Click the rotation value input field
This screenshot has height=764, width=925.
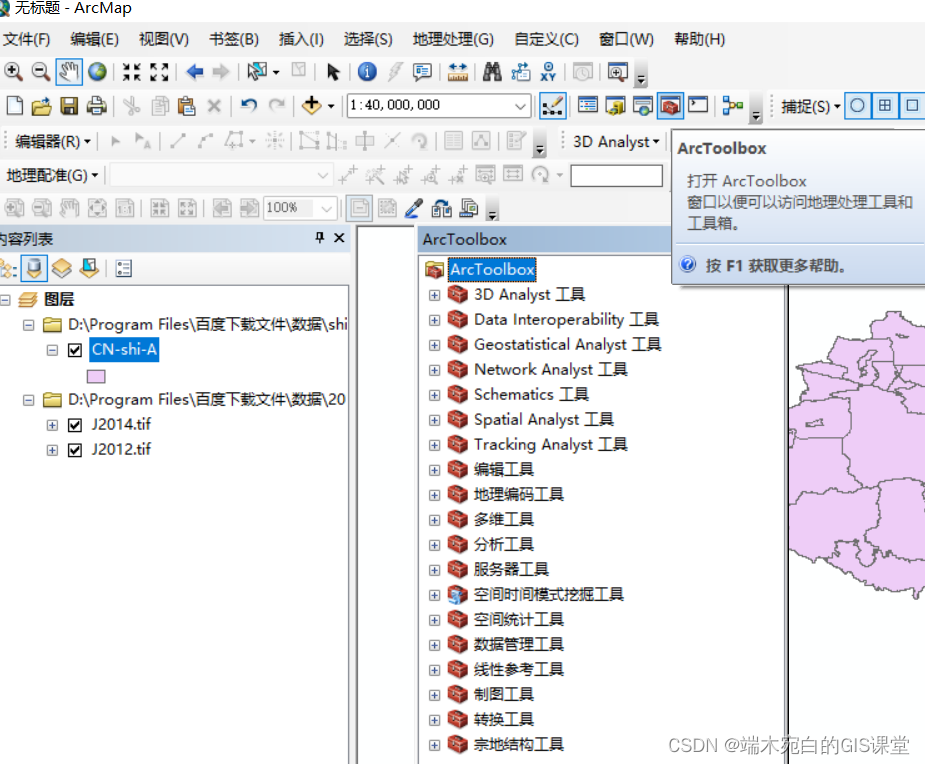(x=616, y=176)
